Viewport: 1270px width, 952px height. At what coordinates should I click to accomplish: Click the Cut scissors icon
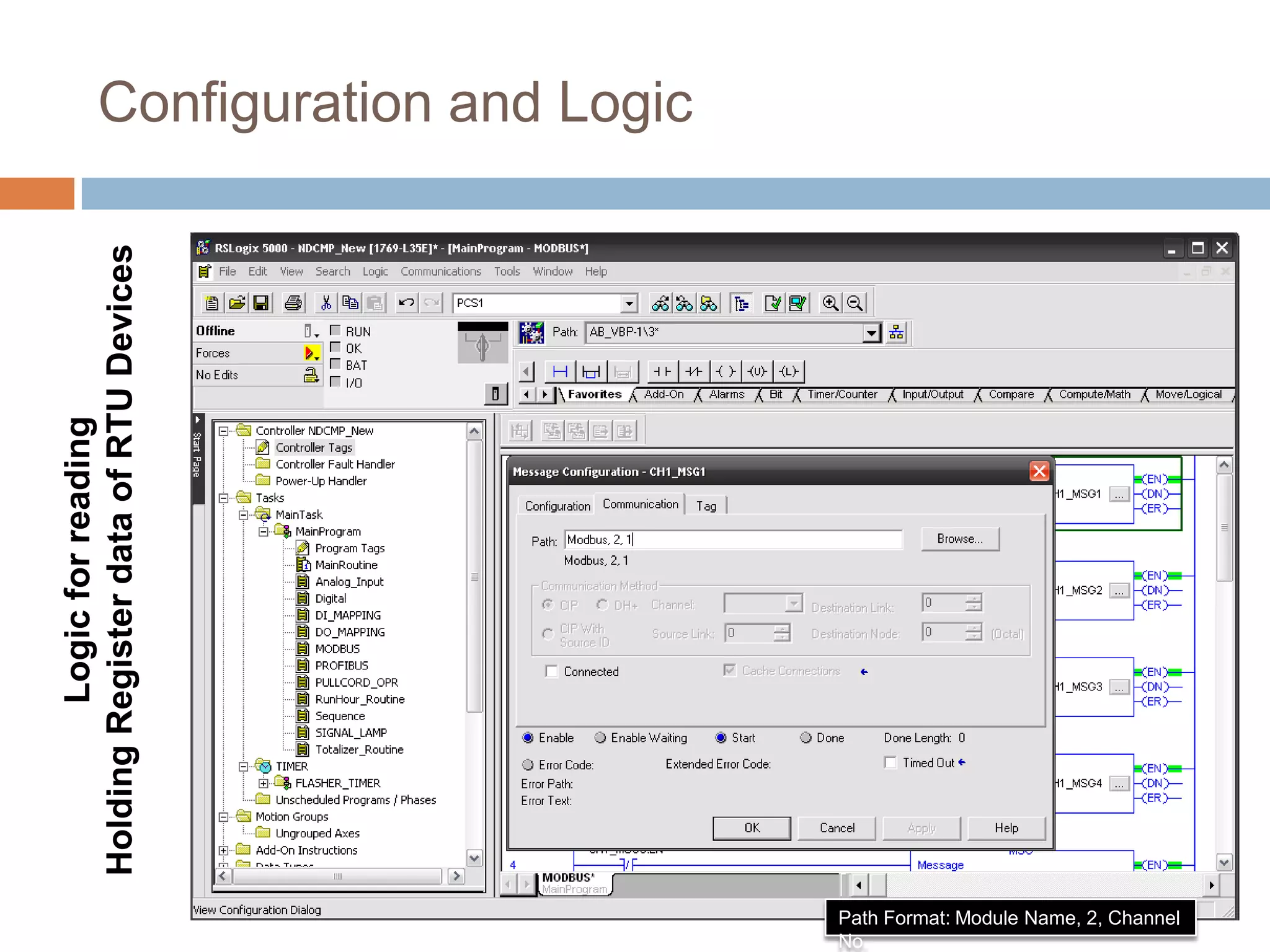coord(326,303)
